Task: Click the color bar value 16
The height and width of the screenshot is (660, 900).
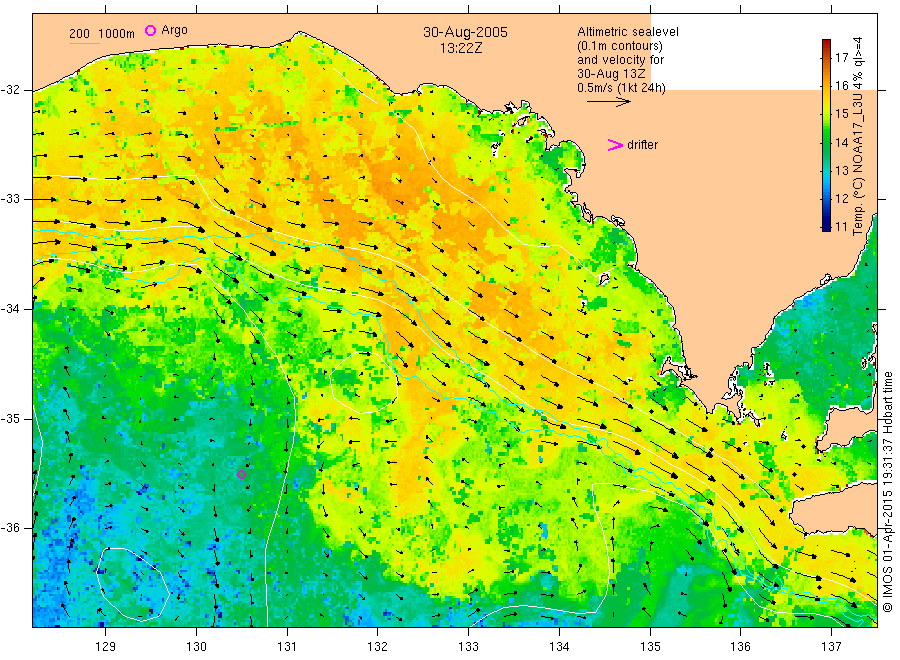Action: point(841,86)
